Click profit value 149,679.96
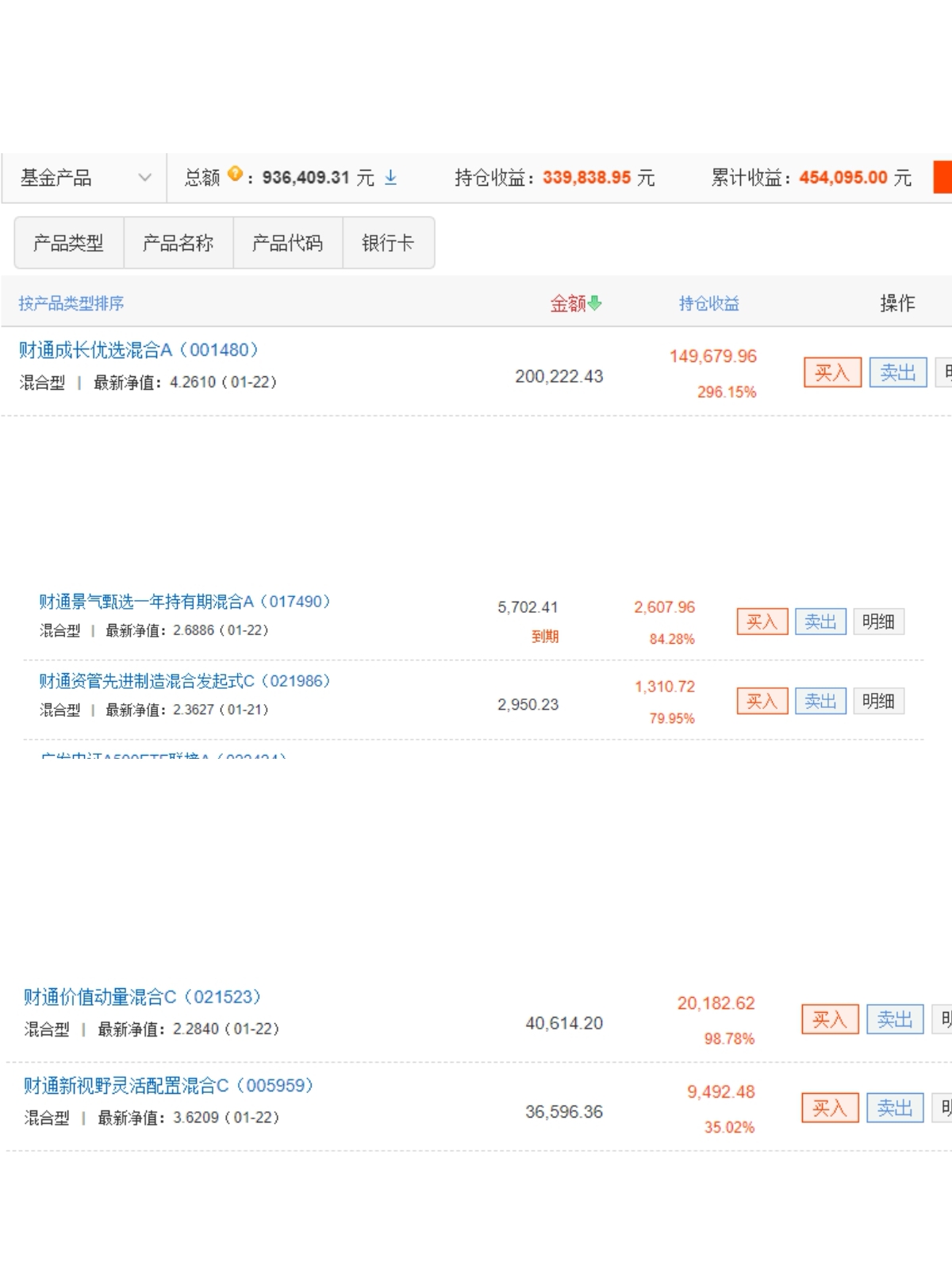This screenshot has width=952, height=1270. (713, 356)
